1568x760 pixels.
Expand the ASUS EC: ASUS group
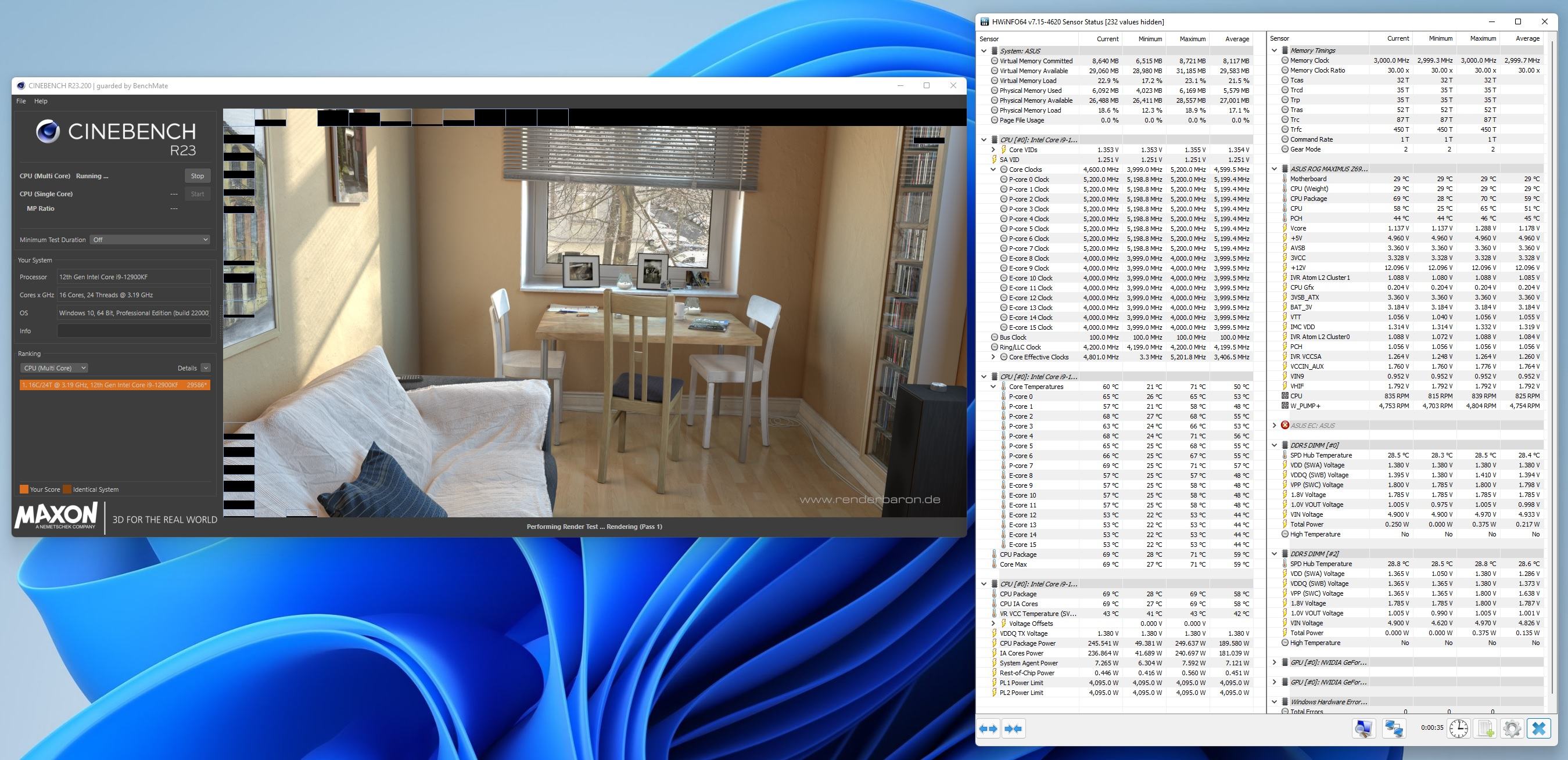1275,426
